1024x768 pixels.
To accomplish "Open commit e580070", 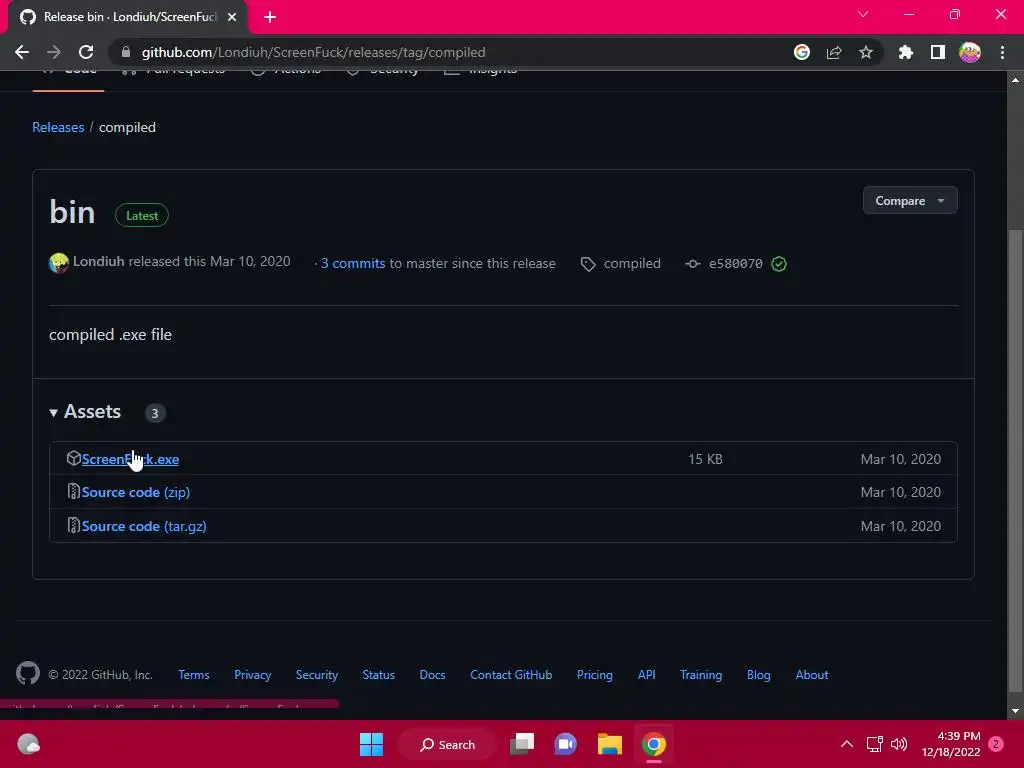I will click(735, 264).
